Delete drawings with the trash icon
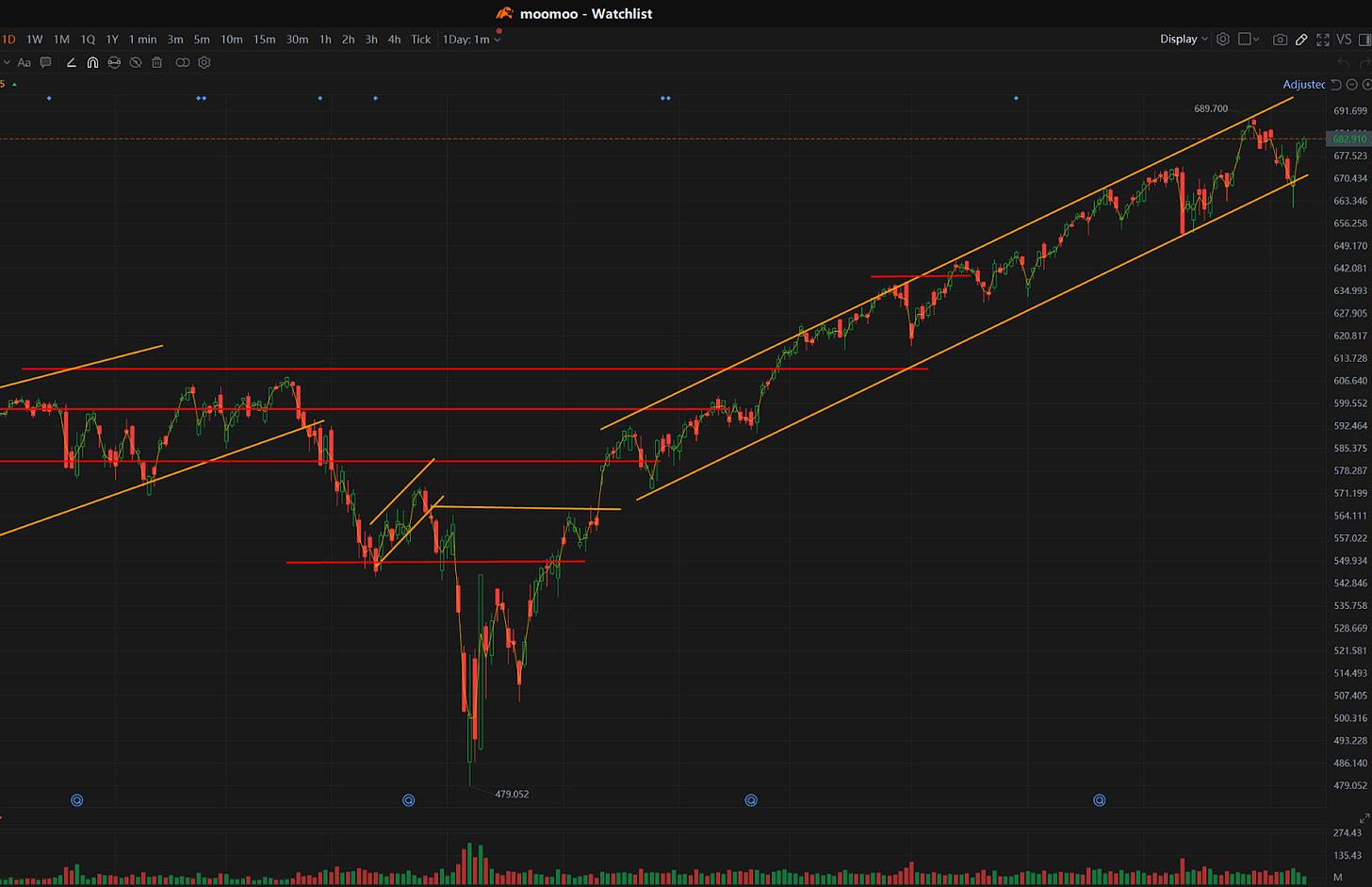 point(157,62)
